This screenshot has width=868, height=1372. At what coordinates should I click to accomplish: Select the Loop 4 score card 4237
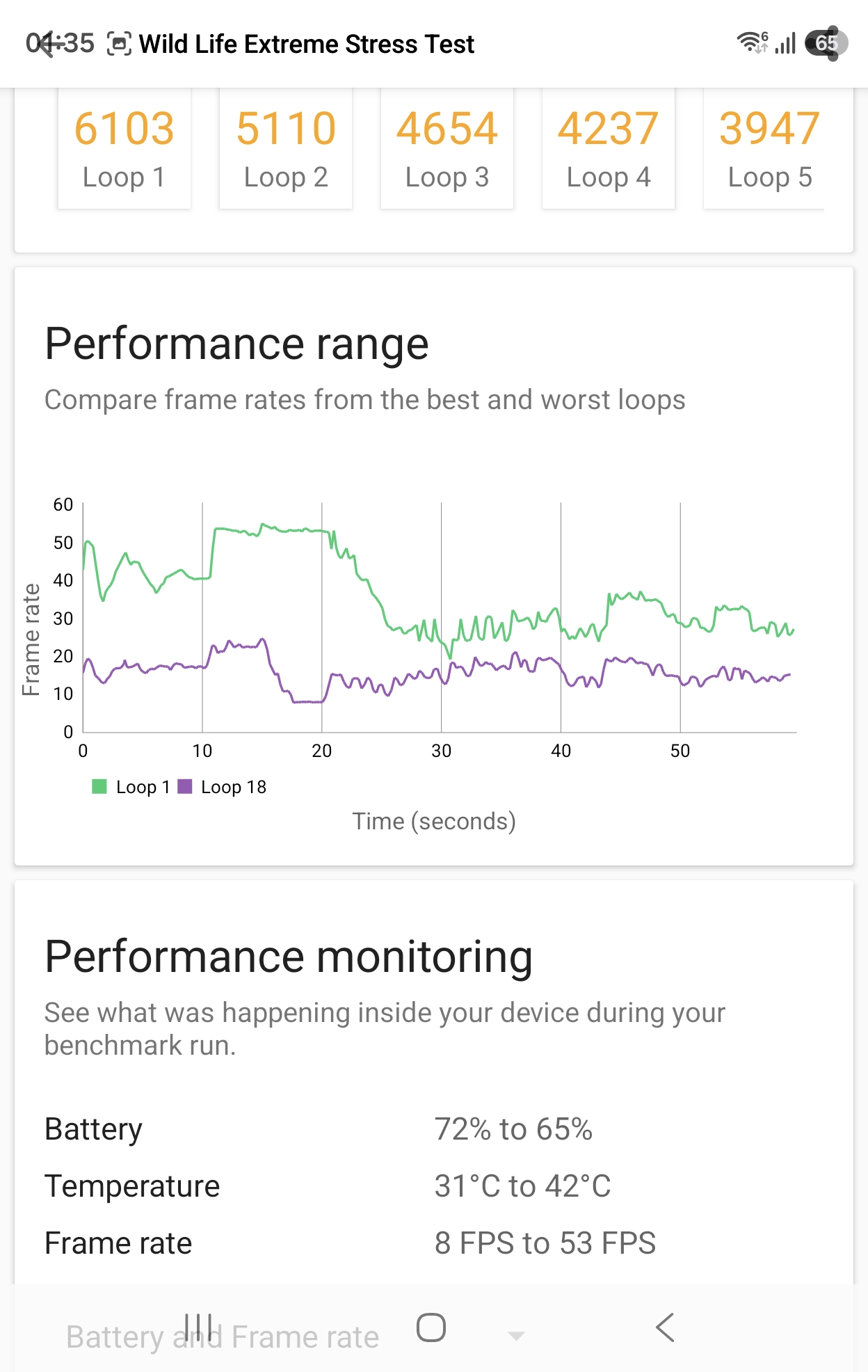[609, 148]
